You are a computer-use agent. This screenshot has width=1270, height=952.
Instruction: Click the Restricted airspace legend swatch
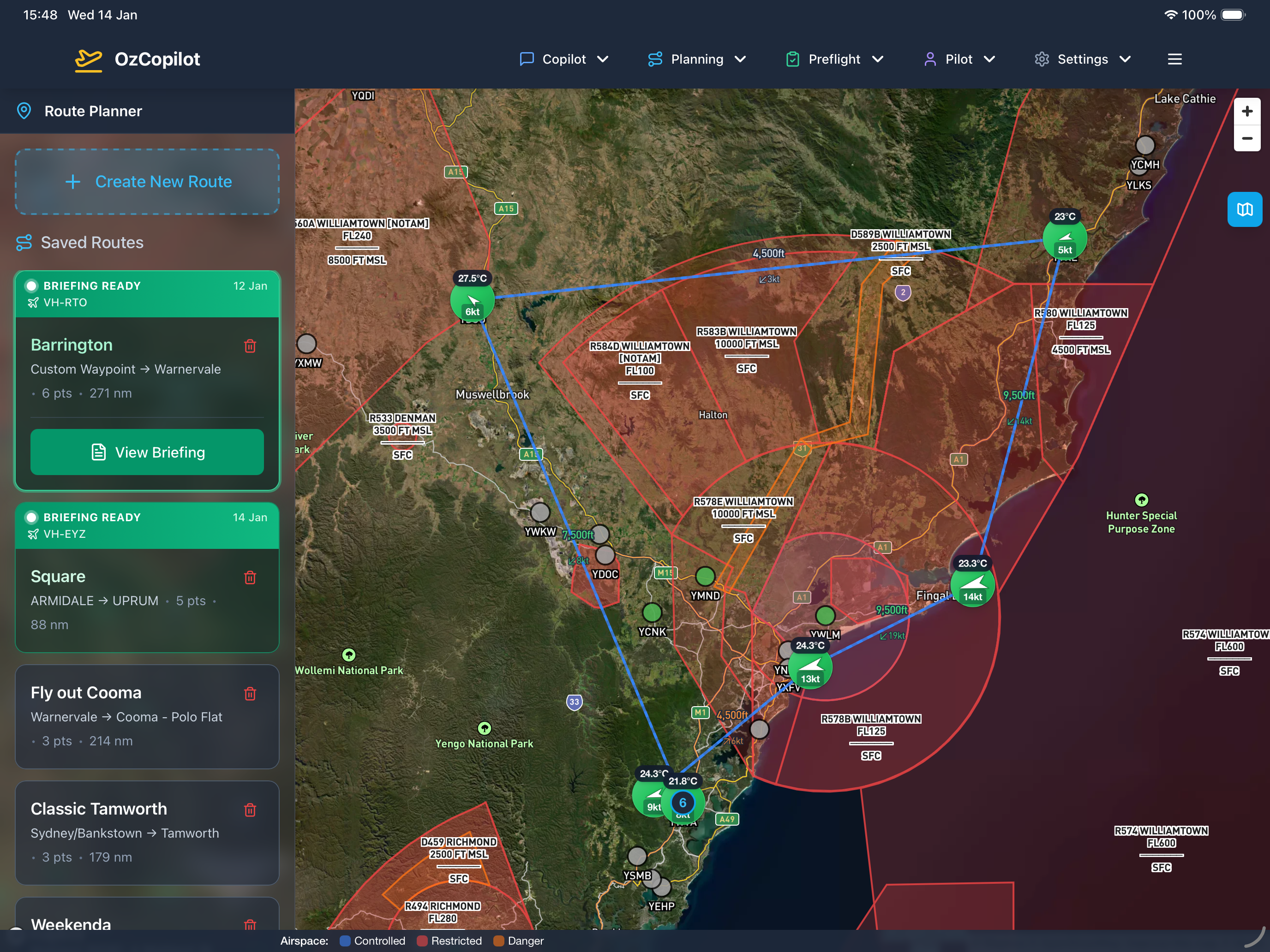tap(423, 940)
